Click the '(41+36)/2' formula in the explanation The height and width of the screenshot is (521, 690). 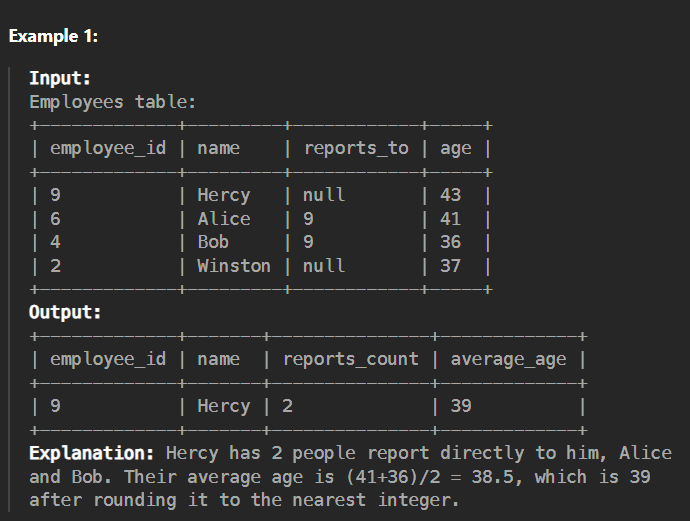[x=393, y=477]
